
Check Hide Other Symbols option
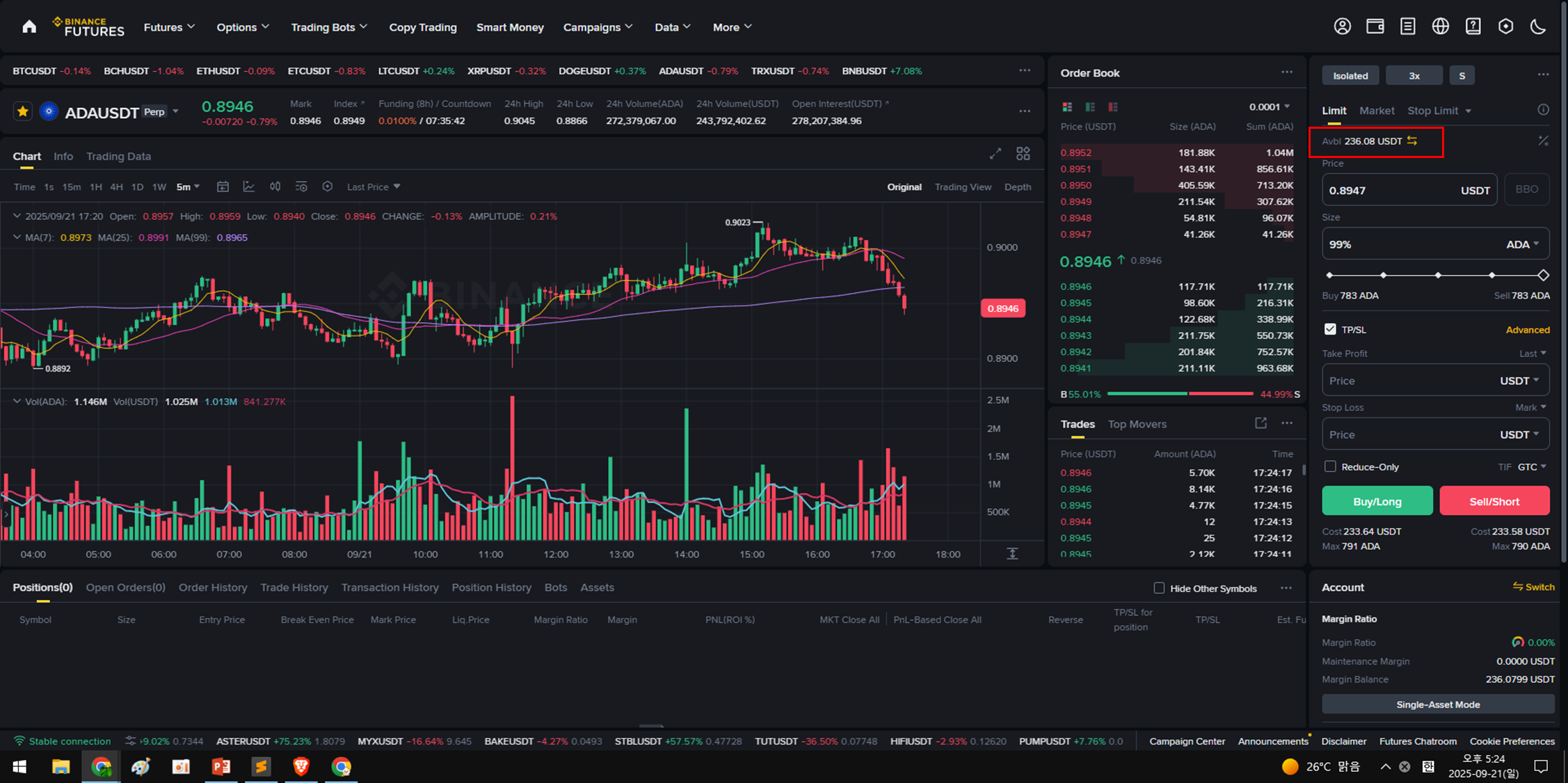pos(1159,588)
